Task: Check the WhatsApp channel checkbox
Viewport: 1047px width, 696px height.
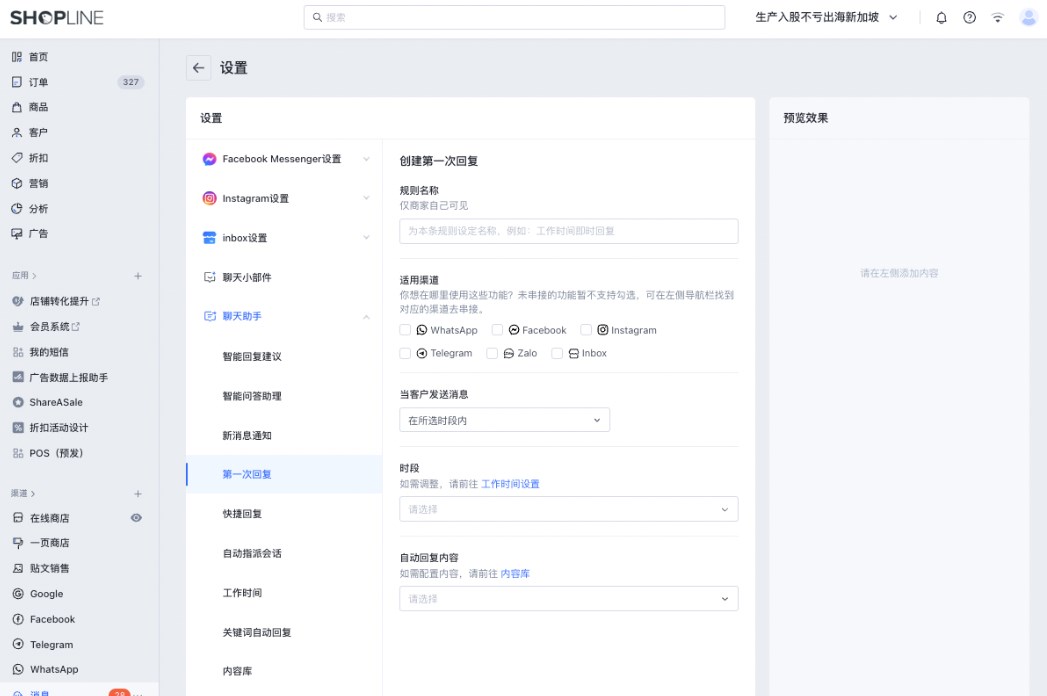Action: (x=405, y=330)
